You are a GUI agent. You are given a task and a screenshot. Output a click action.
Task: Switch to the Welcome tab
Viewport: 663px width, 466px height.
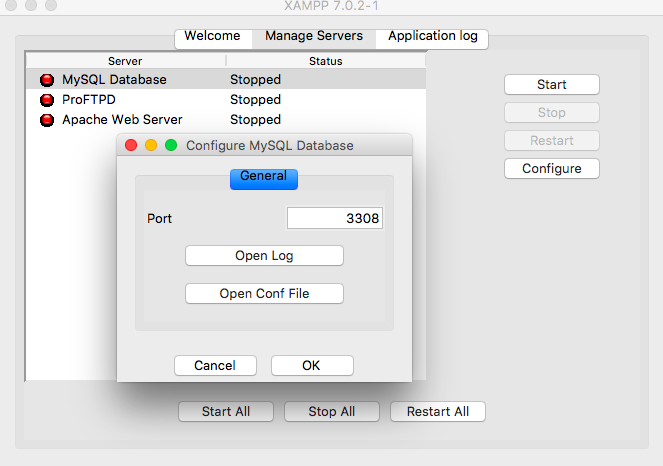(213, 37)
